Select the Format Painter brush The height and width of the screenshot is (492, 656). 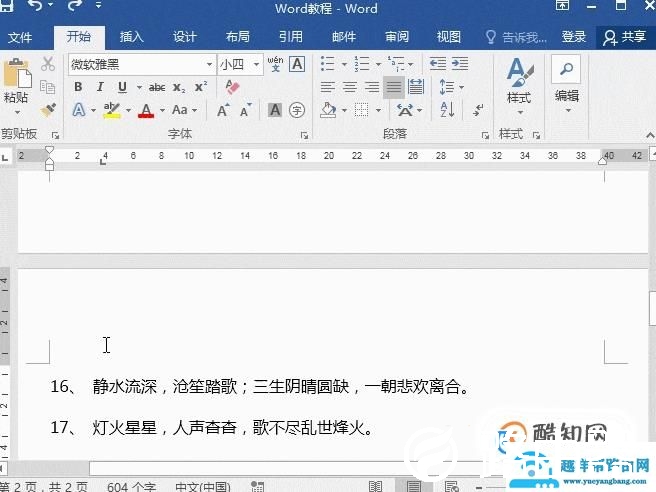[48, 110]
